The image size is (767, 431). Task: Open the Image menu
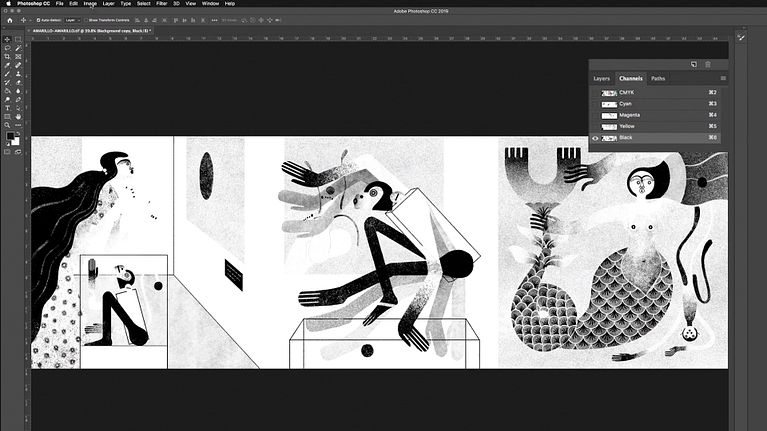click(x=90, y=4)
